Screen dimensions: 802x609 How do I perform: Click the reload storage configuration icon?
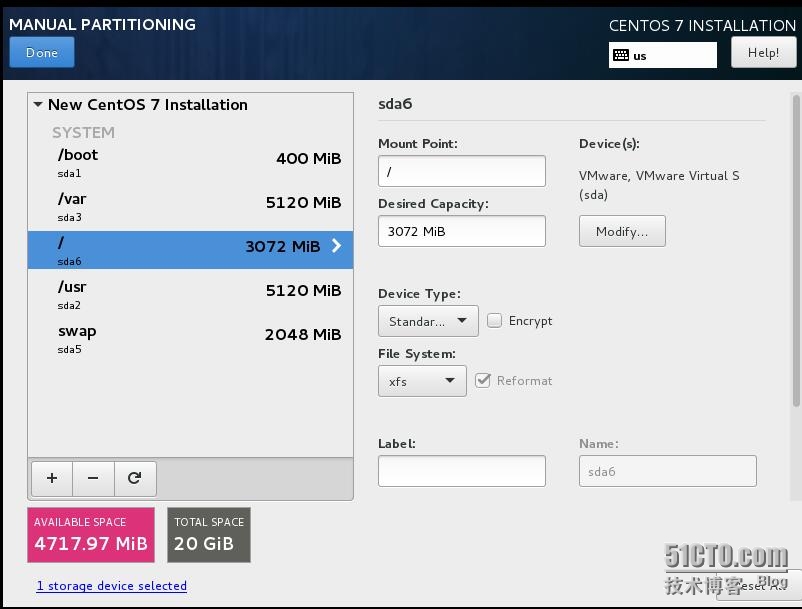135,479
